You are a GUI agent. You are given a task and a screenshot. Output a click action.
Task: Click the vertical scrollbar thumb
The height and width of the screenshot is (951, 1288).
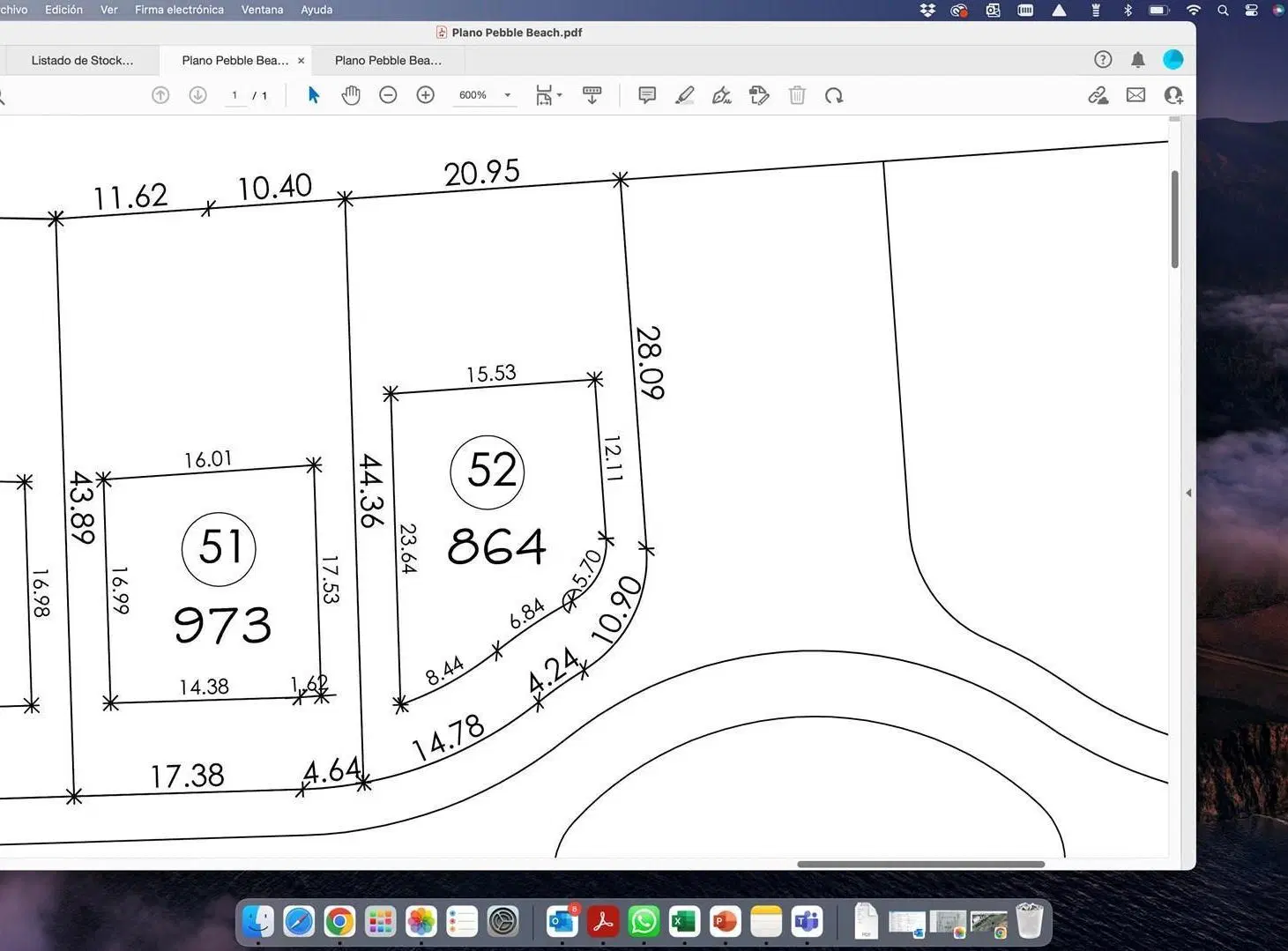click(x=1174, y=219)
